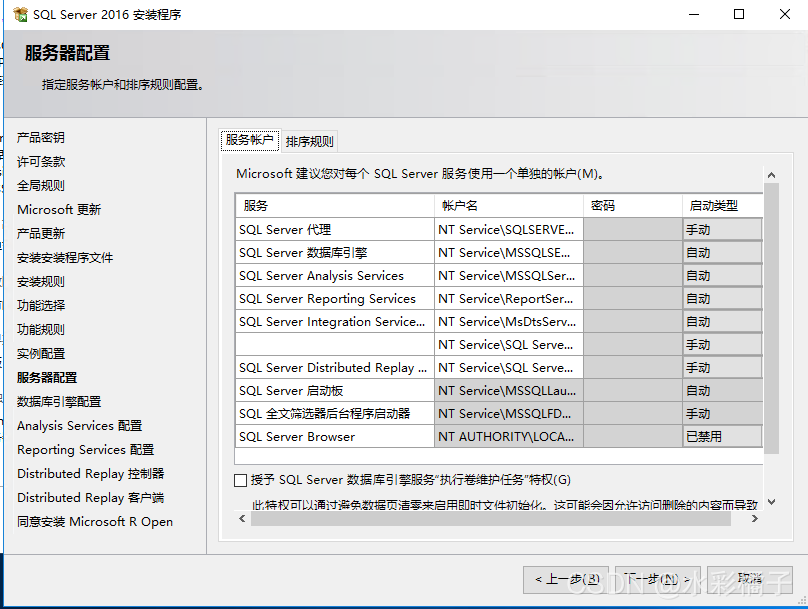This screenshot has height=609, width=808.
Task: Click the 启动类型 column header
Action: (722, 206)
